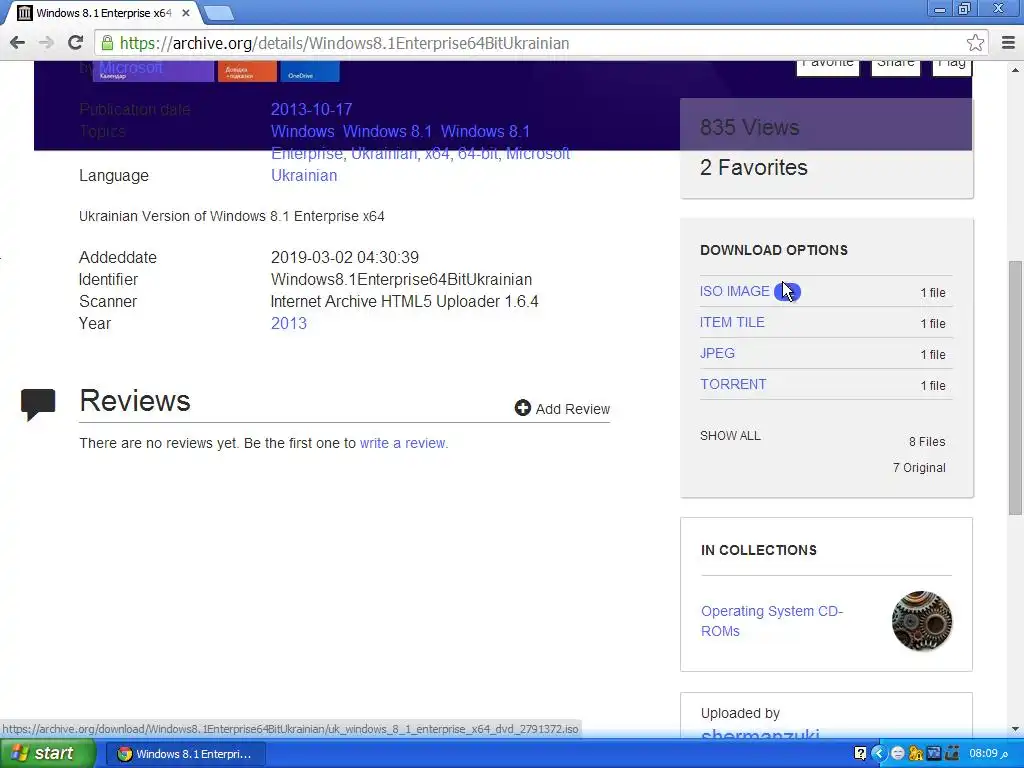Click the Reviews speech bubble icon
Screen dimensions: 1024x768
point(38,405)
